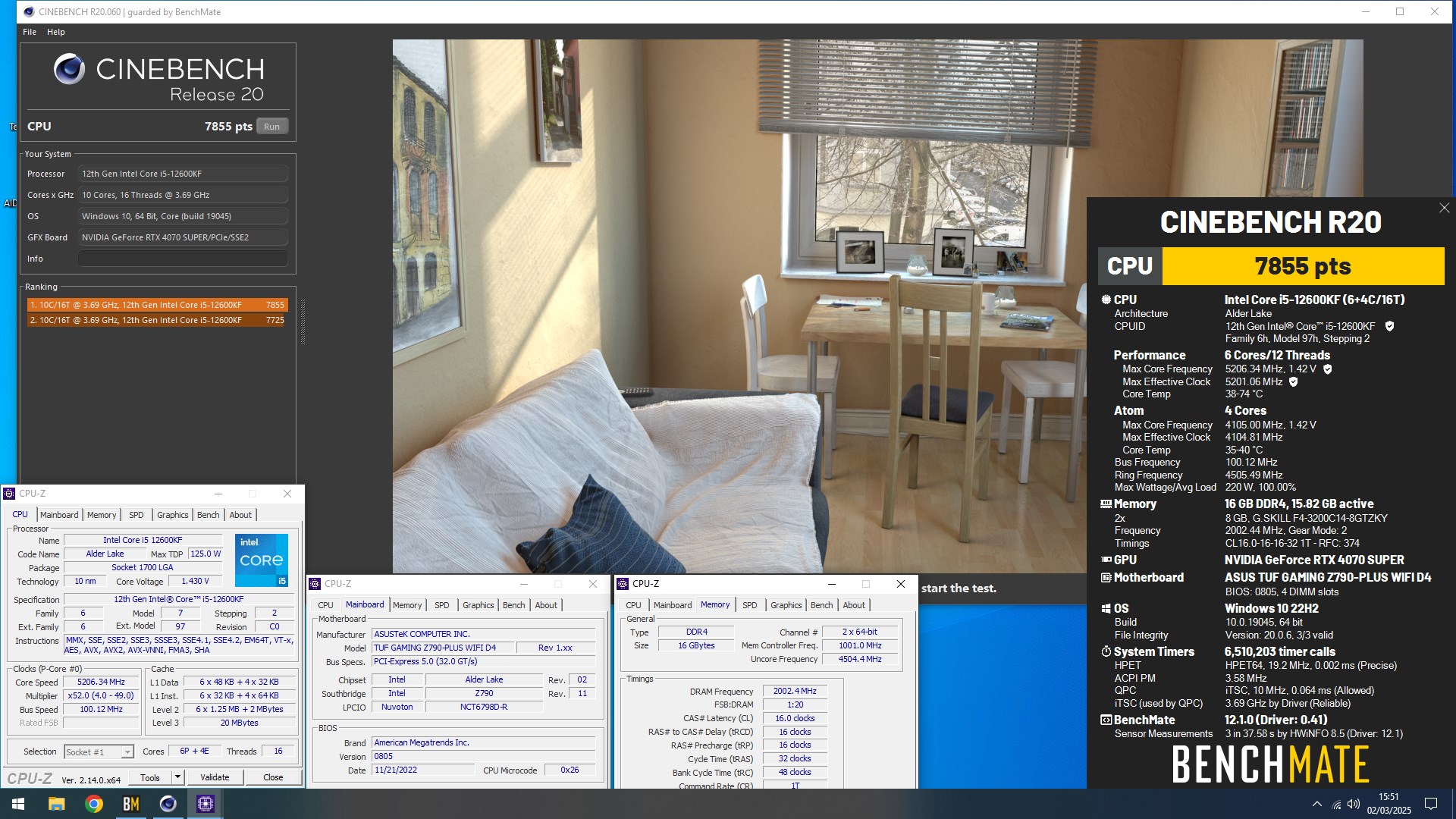Open File Explorer from the taskbar

coord(57,804)
